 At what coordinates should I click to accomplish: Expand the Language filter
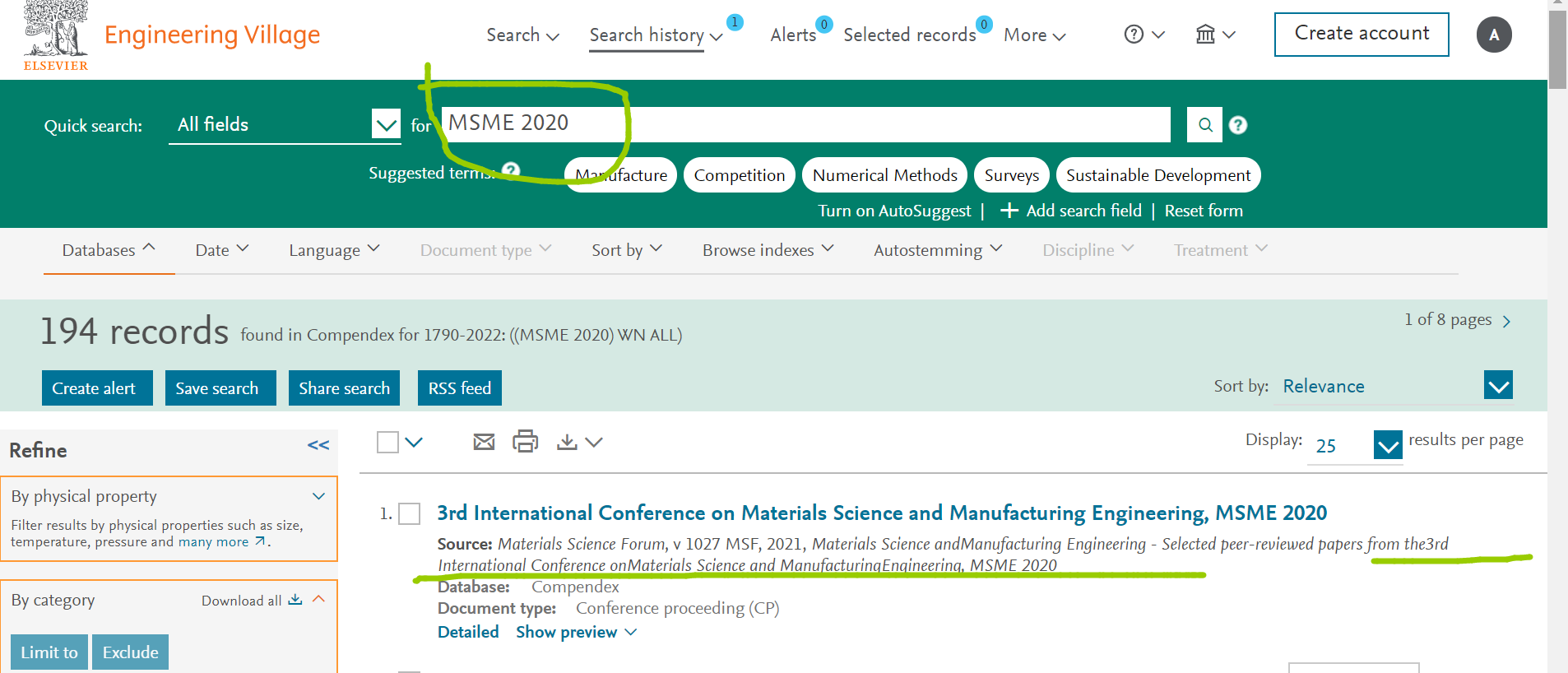[334, 249]
